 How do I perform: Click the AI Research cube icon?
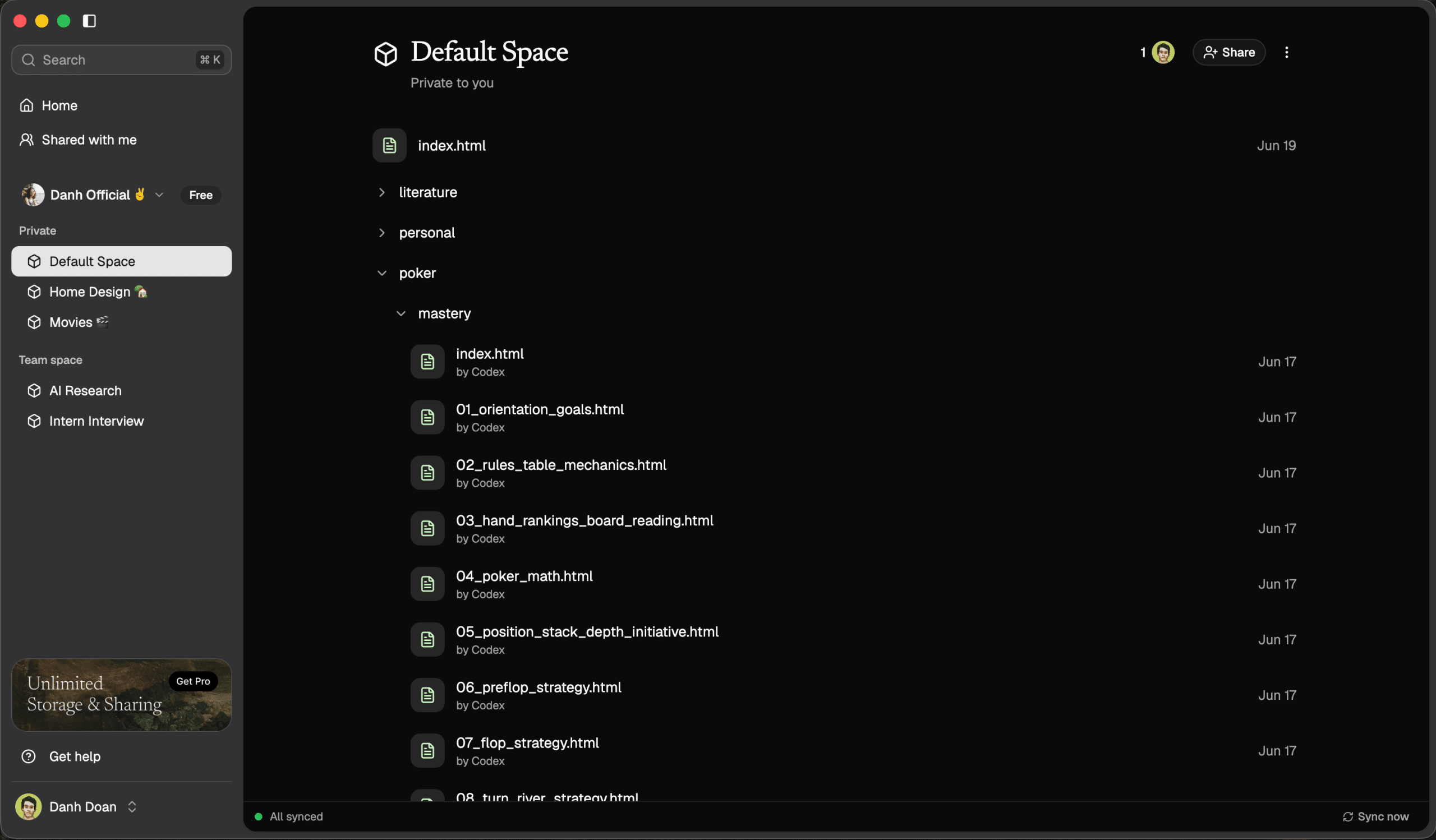(x=34, y=391)
